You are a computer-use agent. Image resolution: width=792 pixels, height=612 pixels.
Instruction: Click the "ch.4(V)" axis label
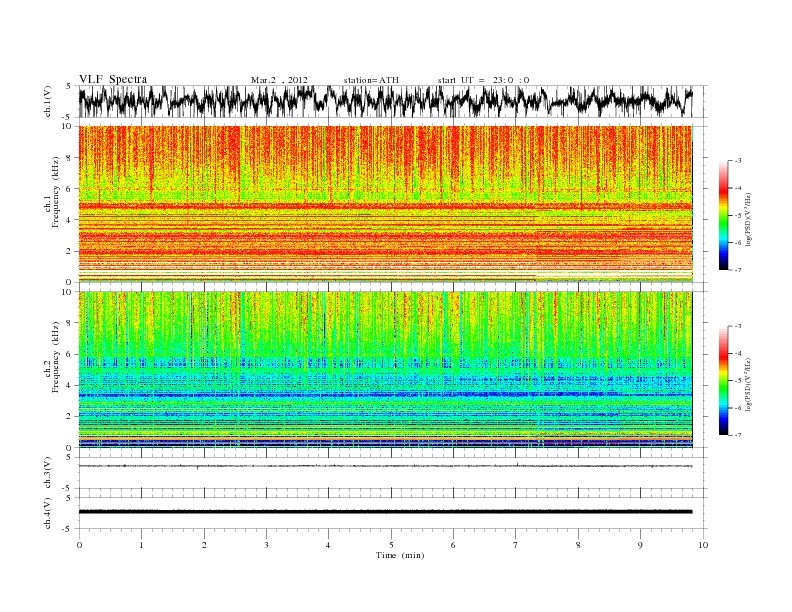click(47, 513)
